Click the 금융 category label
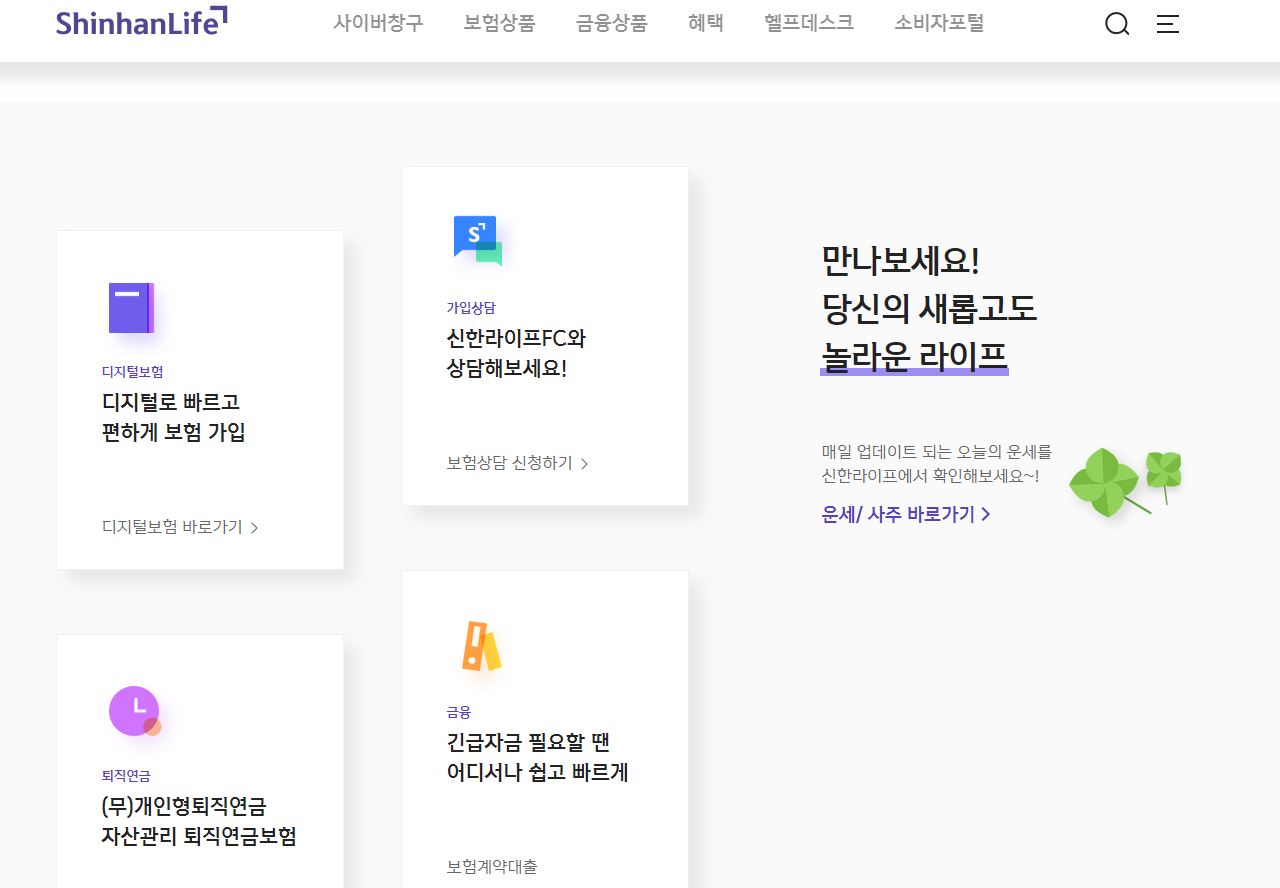The height and width of the screenshot is (888, 1280). [x=458, y=712]
